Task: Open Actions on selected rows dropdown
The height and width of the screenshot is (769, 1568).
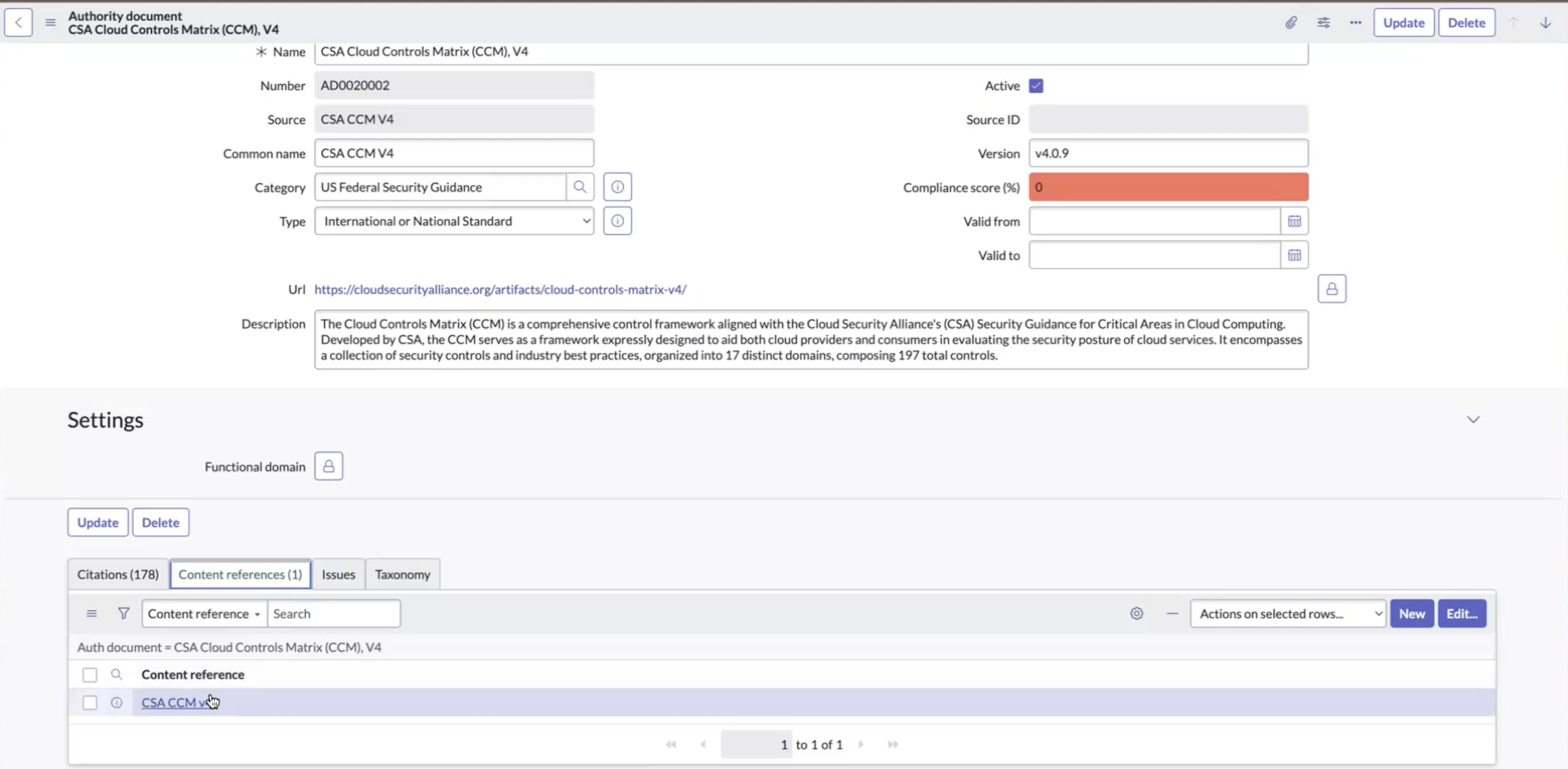Action: pos(1288,614)
